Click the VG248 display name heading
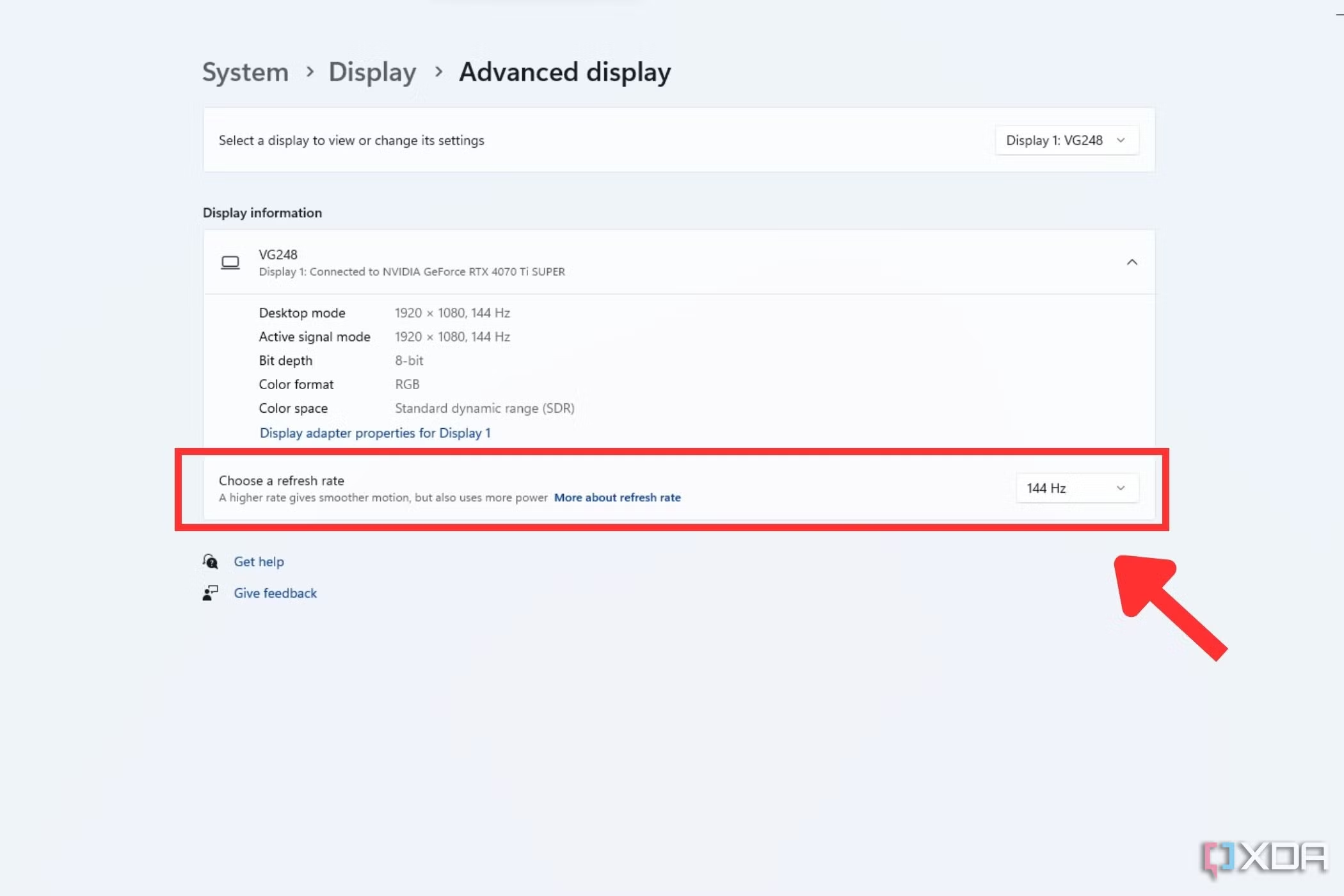Viewport: 1344px width, 896px height. tap(278, 254)
